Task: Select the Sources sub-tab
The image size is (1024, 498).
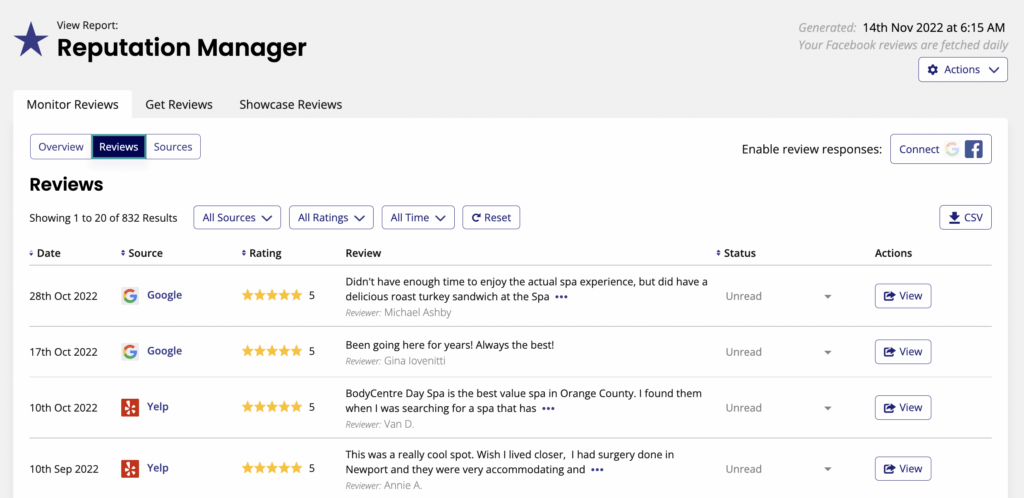Action: tap(173, 147)
